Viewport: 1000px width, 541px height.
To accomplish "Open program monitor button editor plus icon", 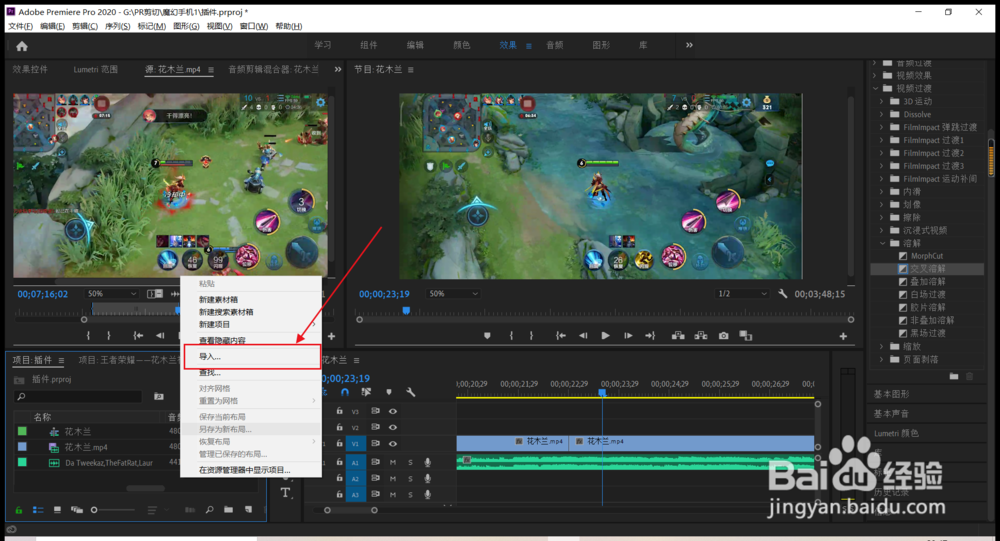I will pyautogui.click(x=843, y=336).
